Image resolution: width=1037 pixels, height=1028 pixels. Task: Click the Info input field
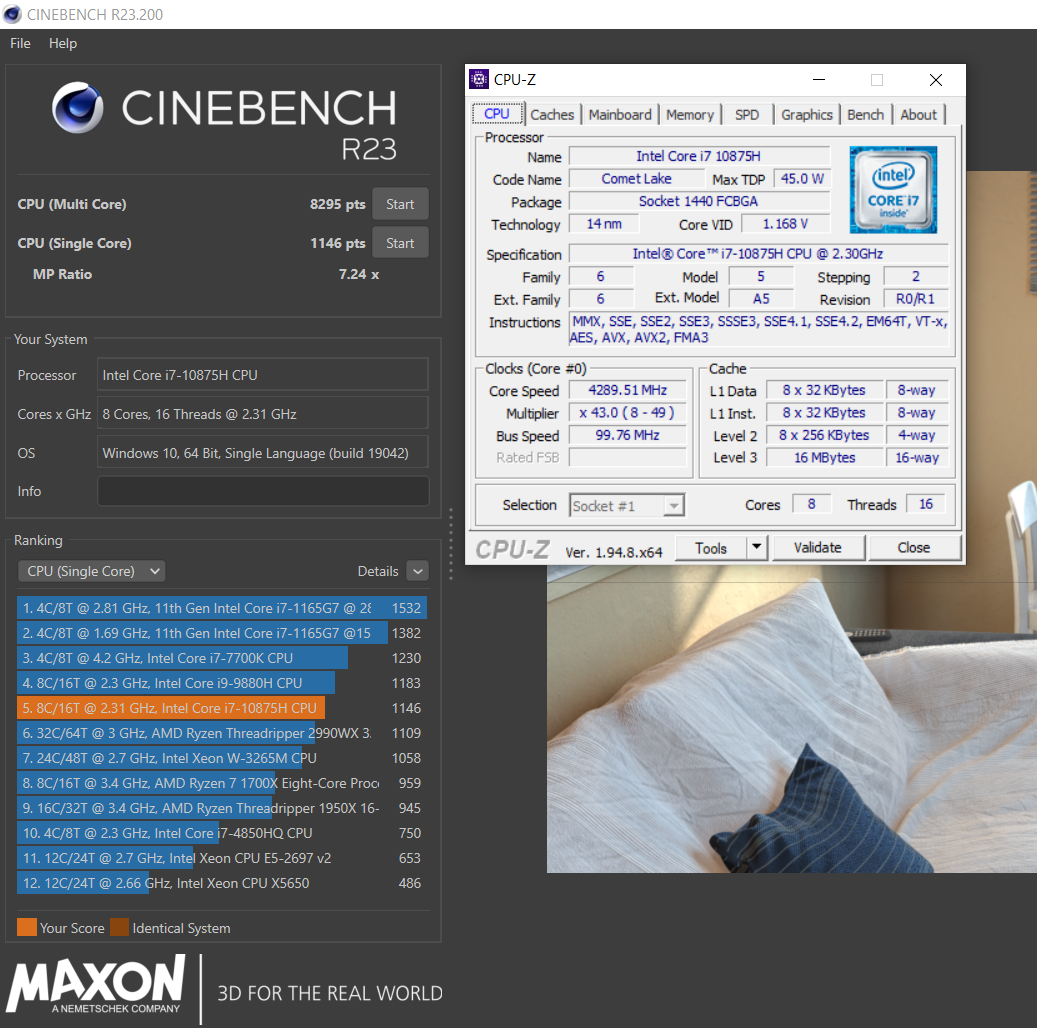(263, 492)
